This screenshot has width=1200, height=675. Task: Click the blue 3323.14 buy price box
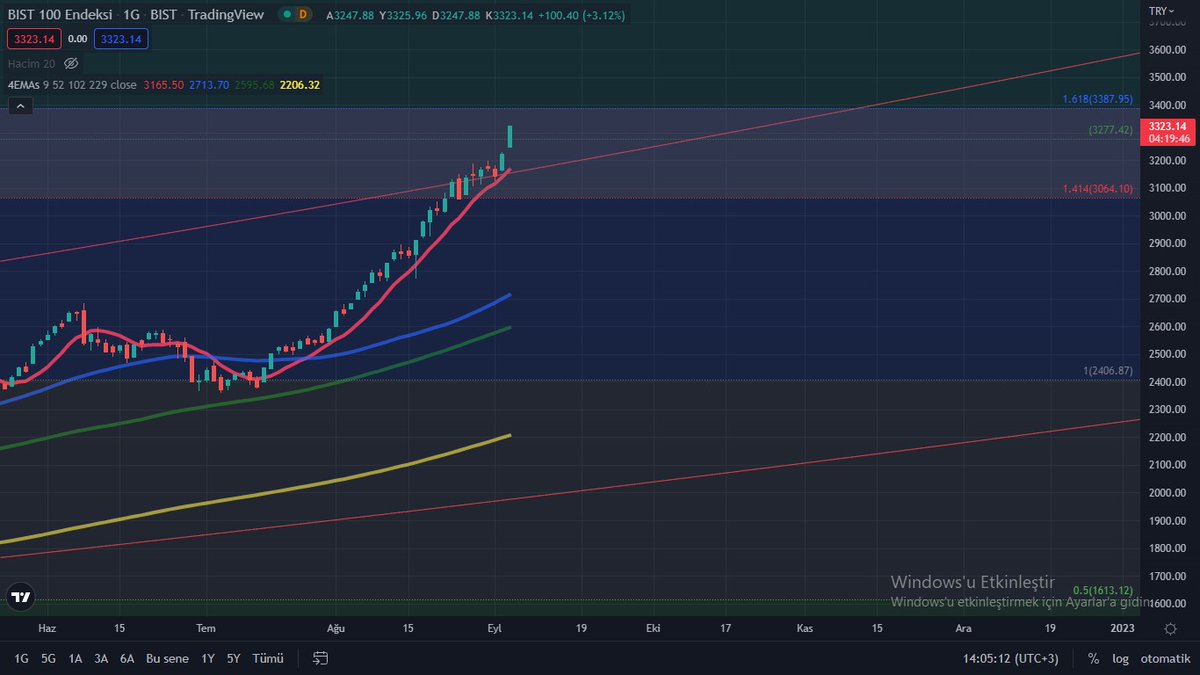[121, 39]
